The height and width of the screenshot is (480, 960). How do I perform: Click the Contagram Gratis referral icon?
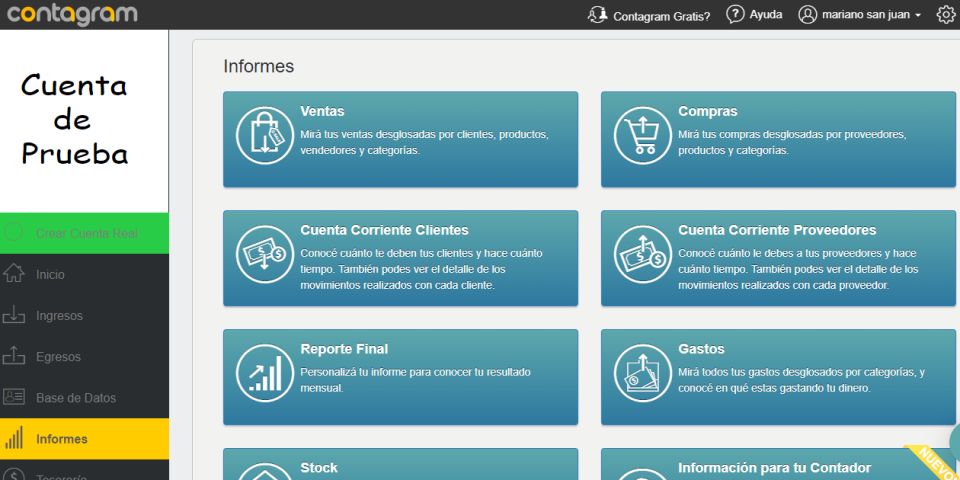(x=597, y=15)
